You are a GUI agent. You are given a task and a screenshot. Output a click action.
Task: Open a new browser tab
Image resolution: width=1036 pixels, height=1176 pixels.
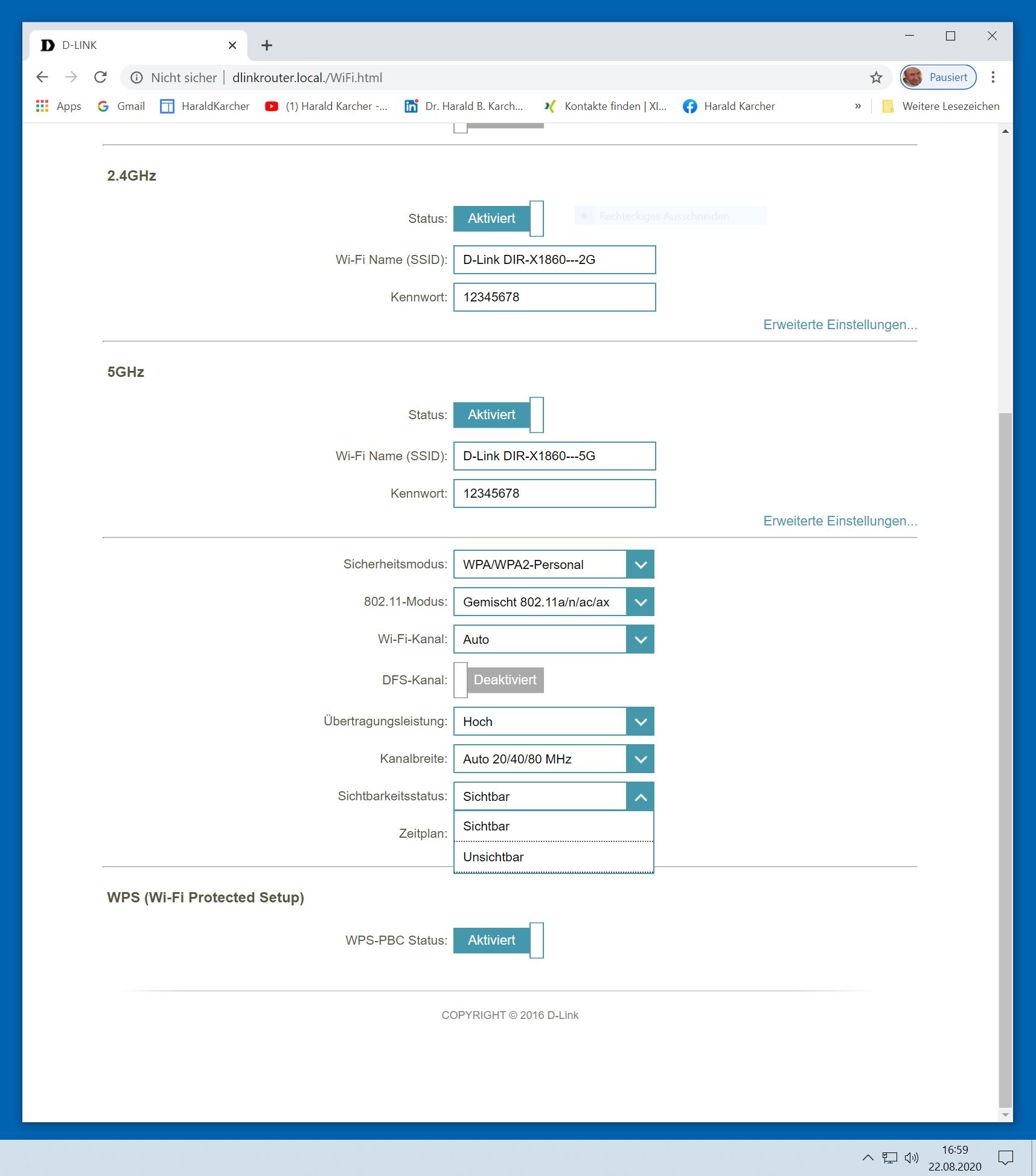coord(267,45)
